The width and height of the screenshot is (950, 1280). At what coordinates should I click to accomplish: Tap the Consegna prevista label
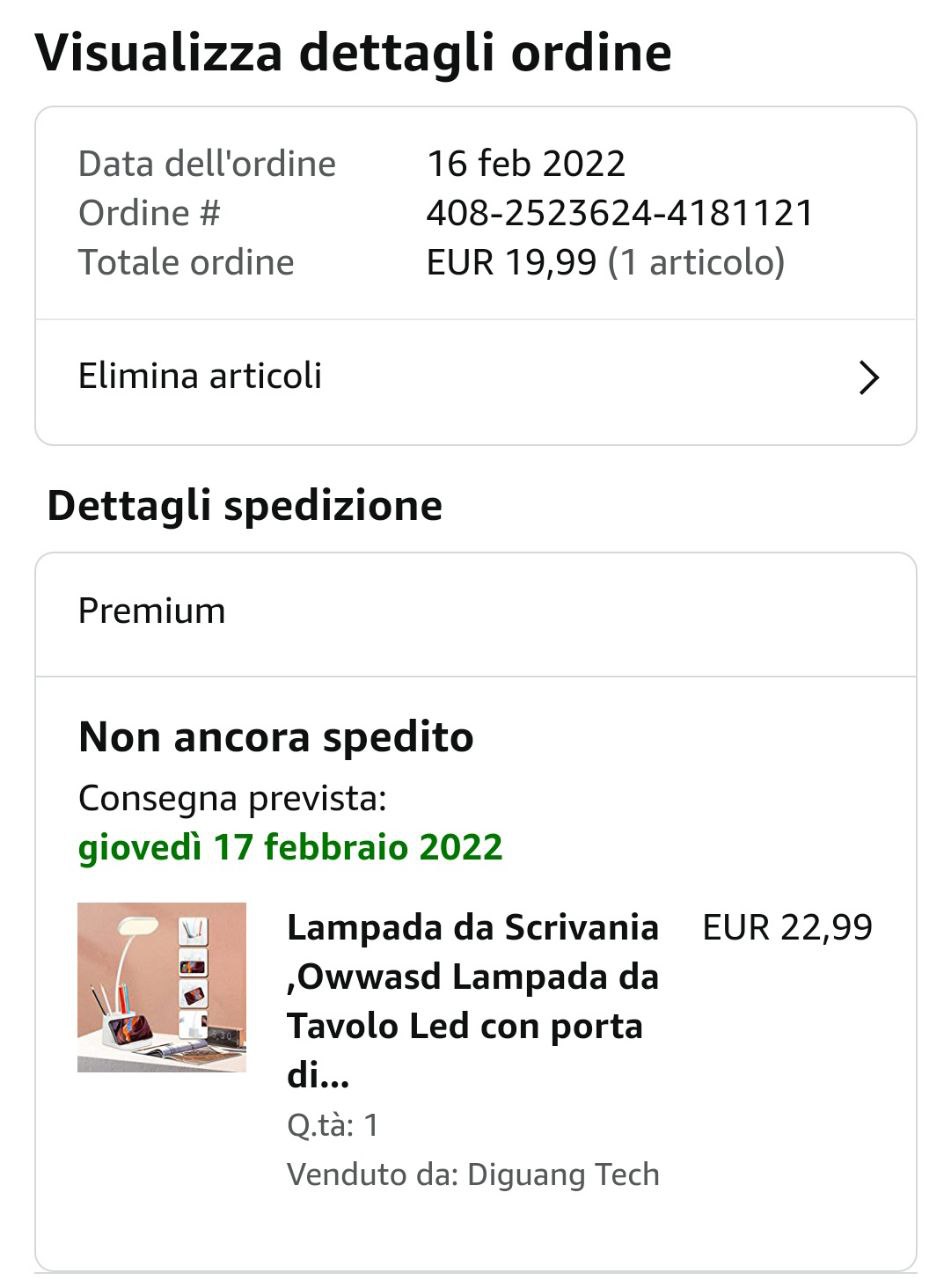coord(232,799)
